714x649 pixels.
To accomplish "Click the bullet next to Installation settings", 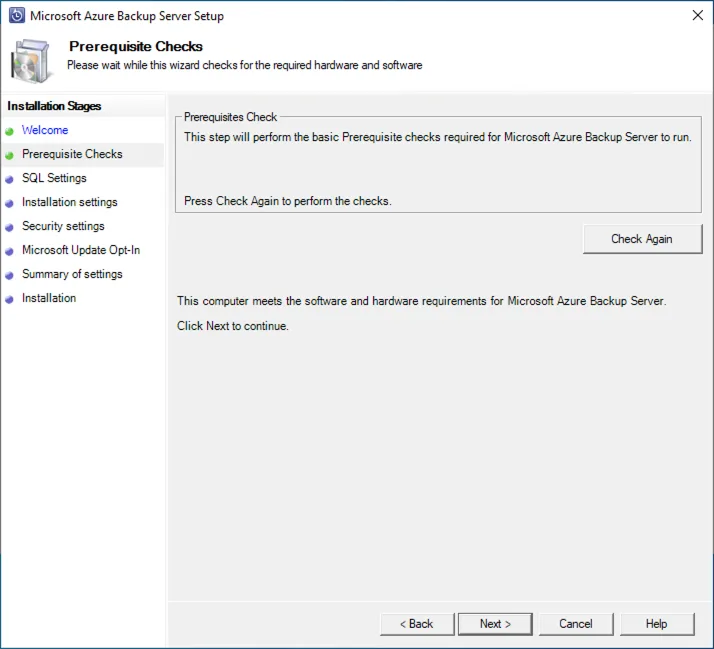I will click(x=10, y=203).
